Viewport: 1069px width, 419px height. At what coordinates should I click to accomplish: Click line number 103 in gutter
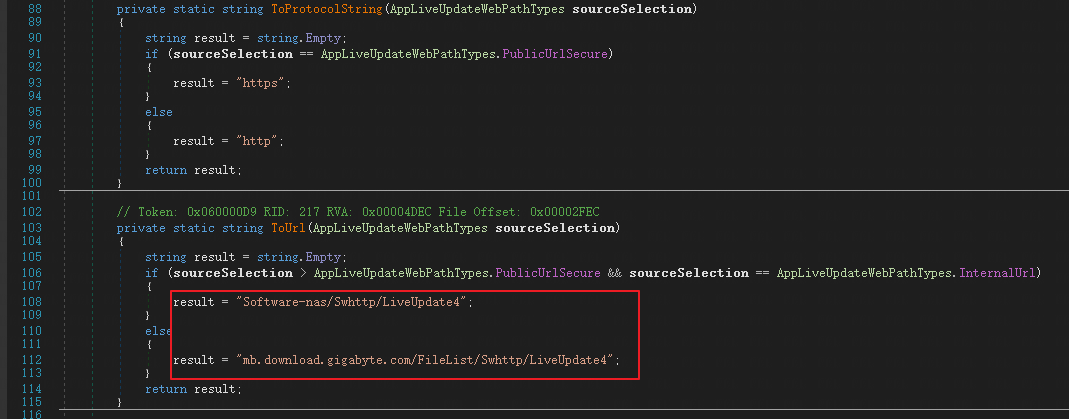(x=31, y=228)
